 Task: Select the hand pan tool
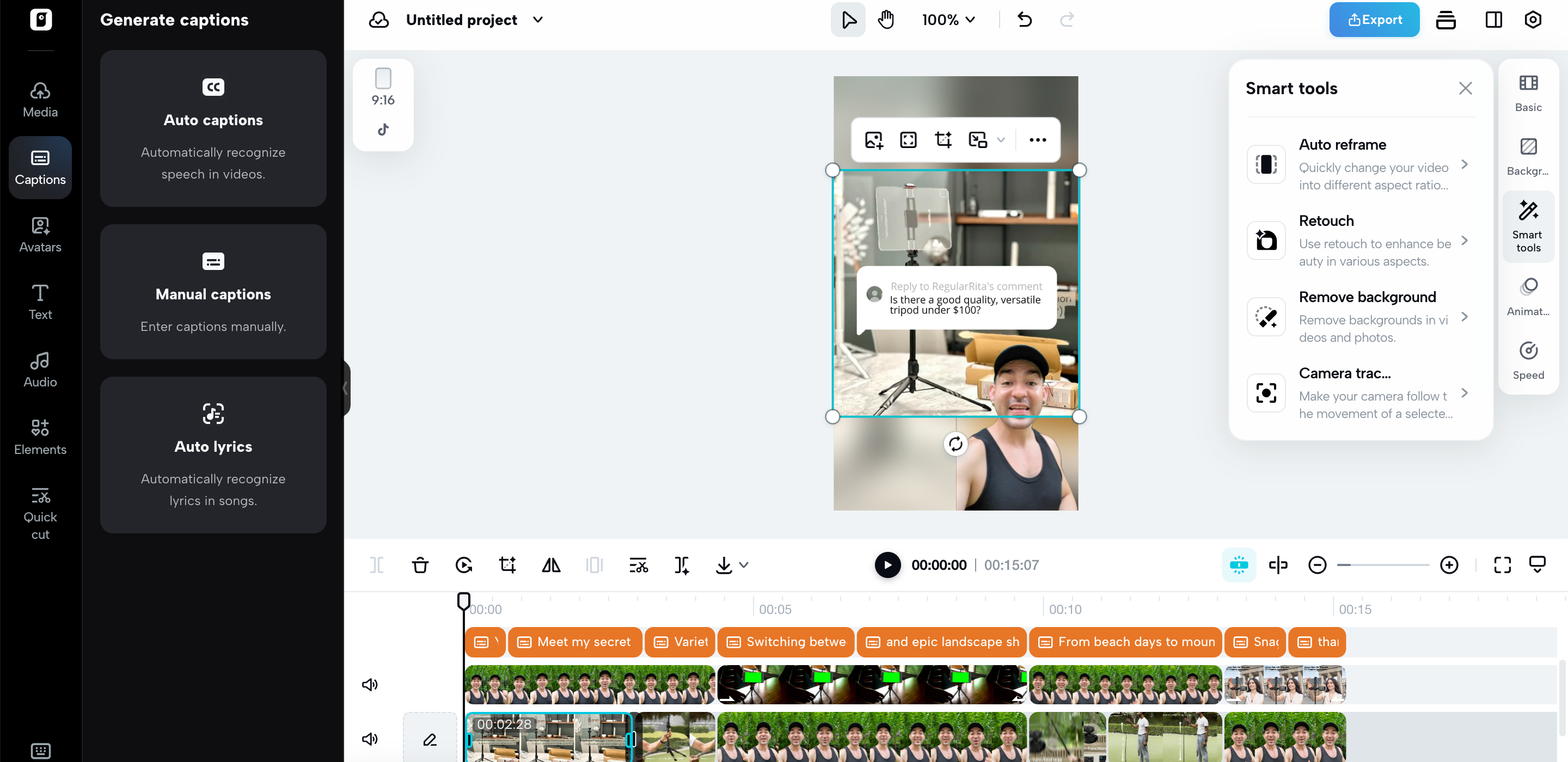[886, 20]
